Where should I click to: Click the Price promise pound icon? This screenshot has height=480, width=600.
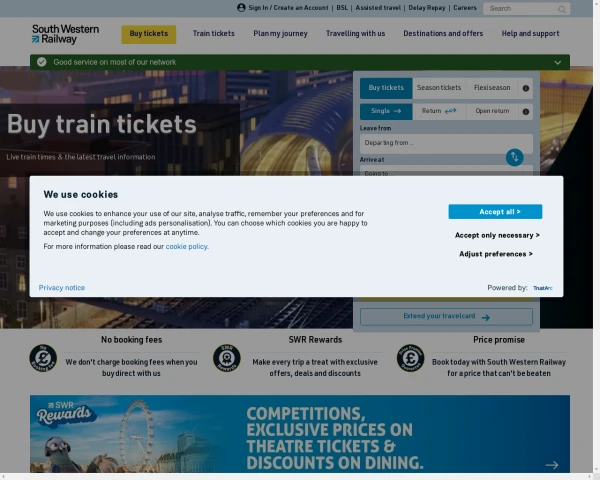tap(411, 358)
